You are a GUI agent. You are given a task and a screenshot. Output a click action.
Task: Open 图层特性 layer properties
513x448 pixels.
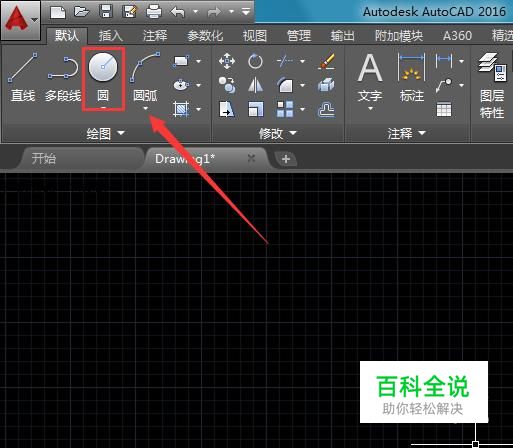coord(493,85)
